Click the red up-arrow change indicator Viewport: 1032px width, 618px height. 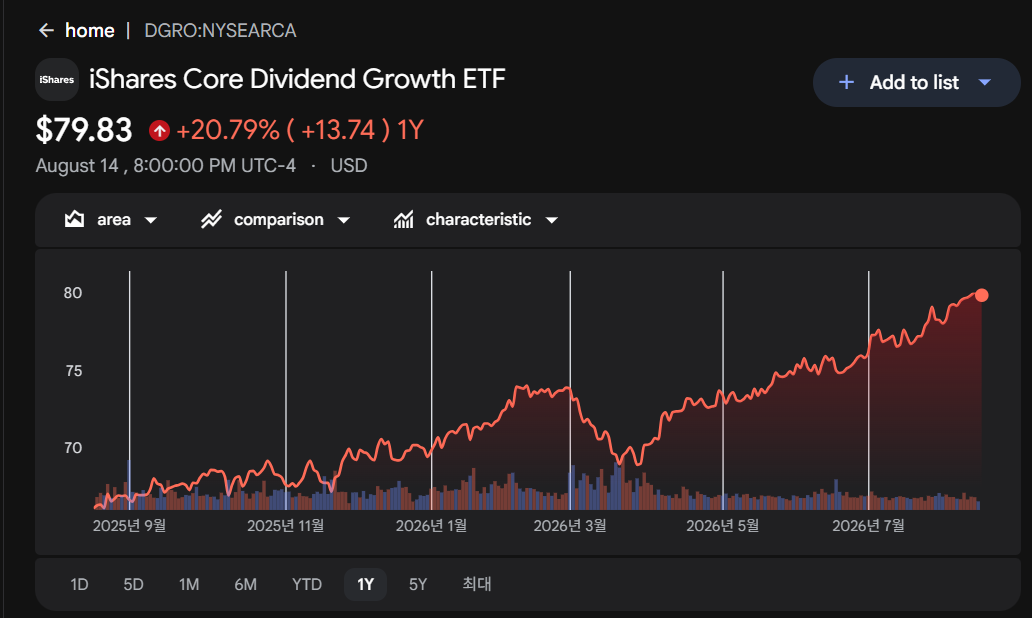click(159, 130)
